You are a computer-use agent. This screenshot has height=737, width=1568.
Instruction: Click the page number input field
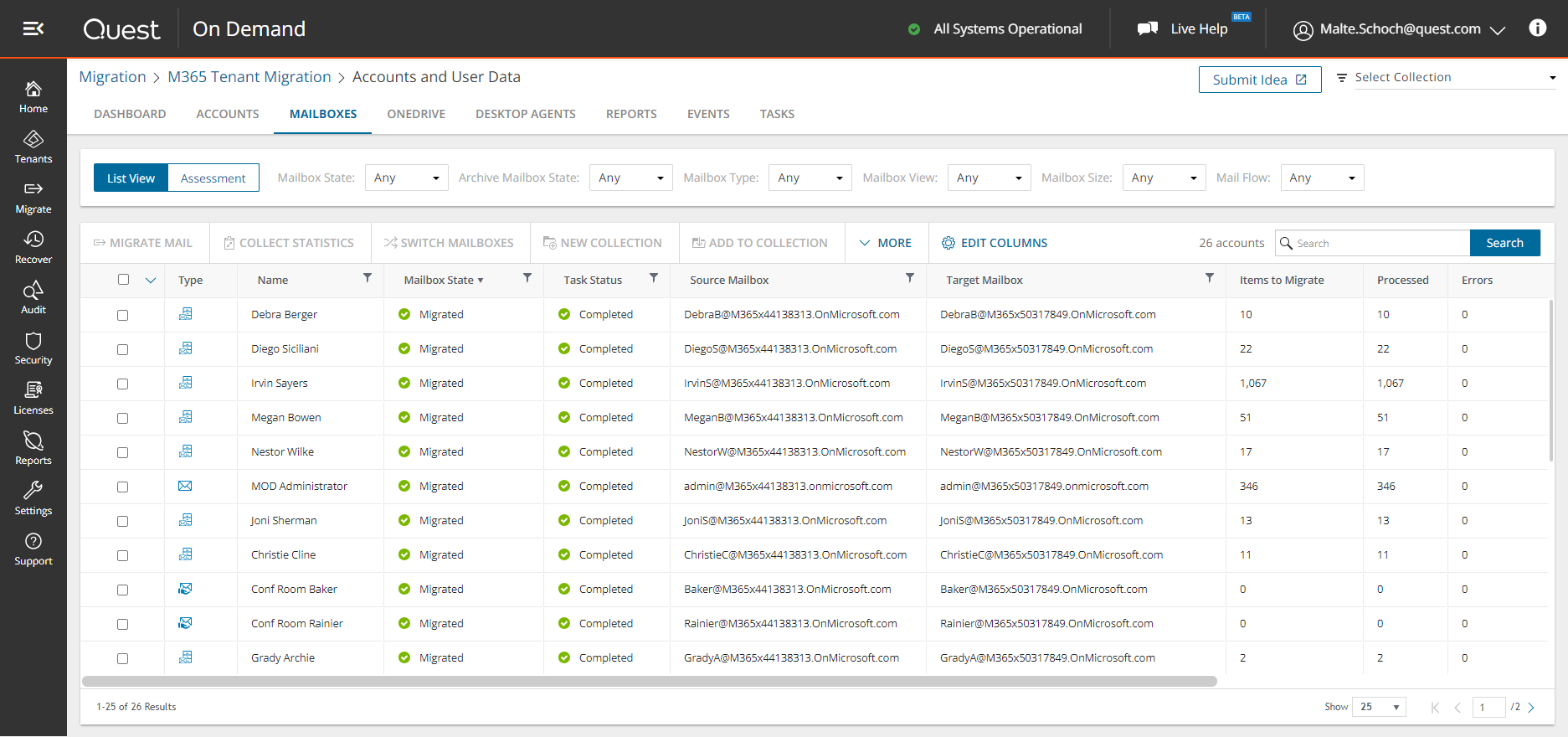coord(1488,708)
